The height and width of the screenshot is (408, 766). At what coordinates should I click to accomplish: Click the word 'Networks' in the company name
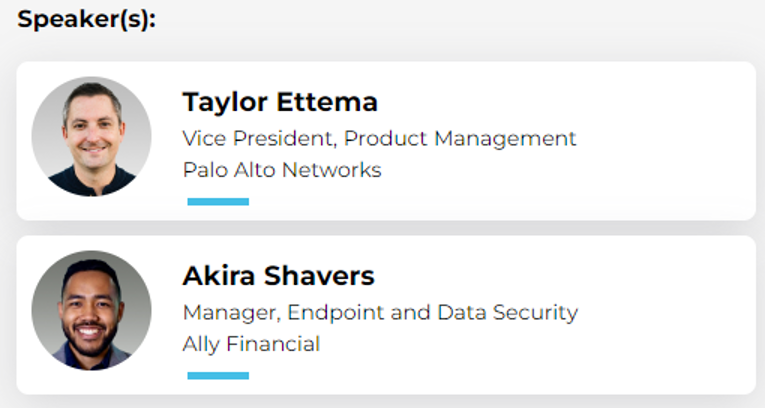[332, 170]
